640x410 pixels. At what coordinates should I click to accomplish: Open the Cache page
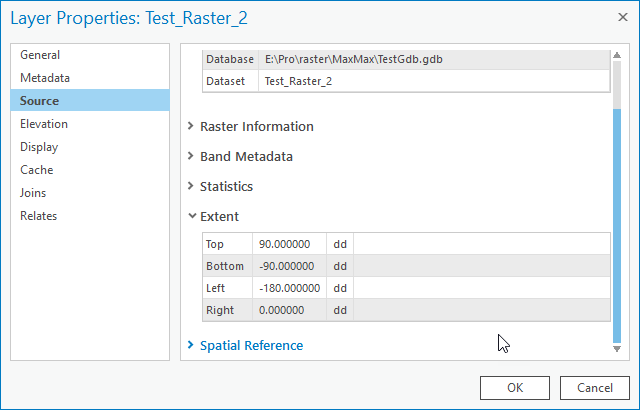[x=36, y=170]
